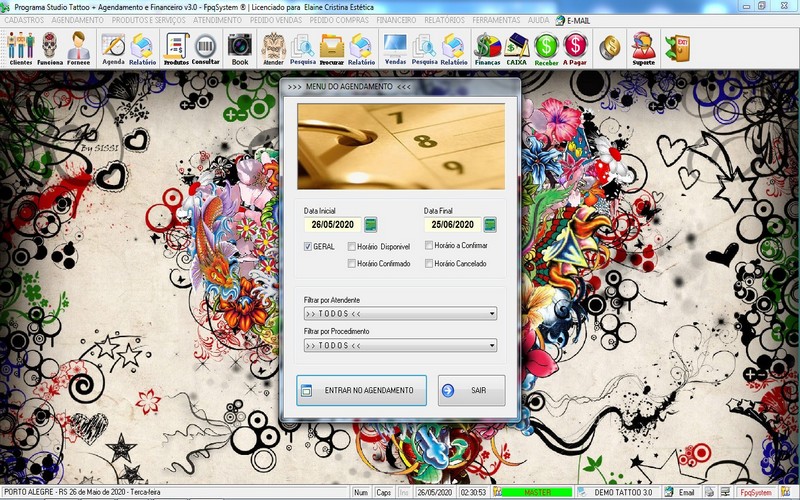Click the Pesquisa icon beside Vendas

click(424, 48)
